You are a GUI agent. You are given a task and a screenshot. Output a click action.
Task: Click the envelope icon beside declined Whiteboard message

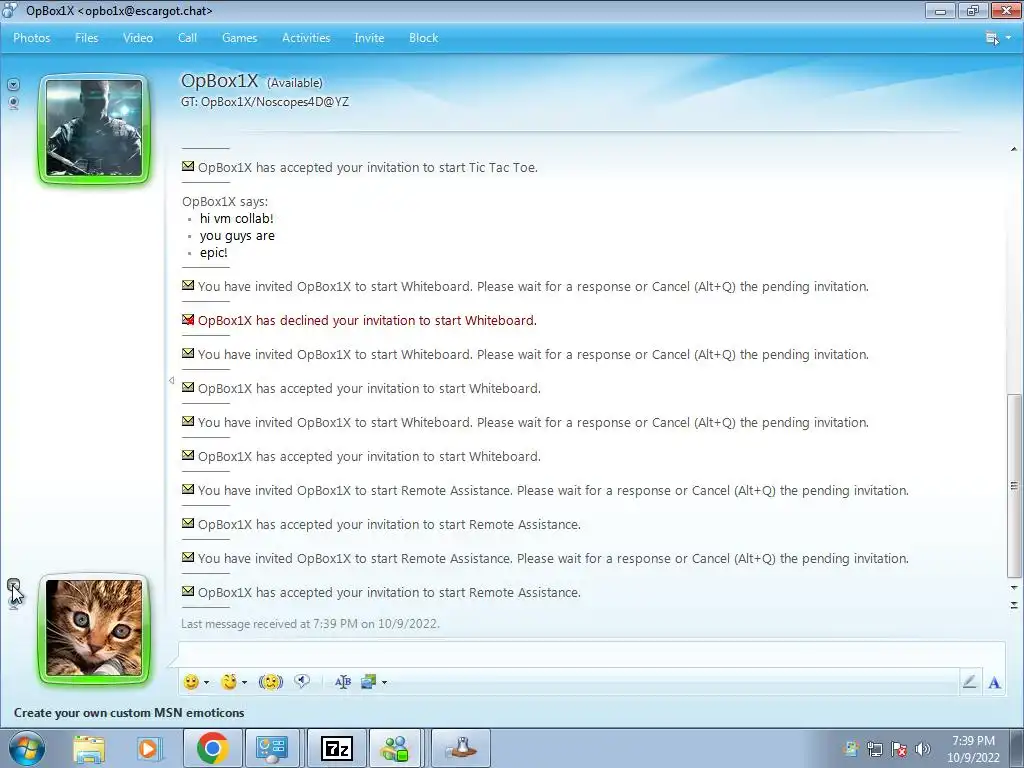pyautogui.click(x=188, y=320)
